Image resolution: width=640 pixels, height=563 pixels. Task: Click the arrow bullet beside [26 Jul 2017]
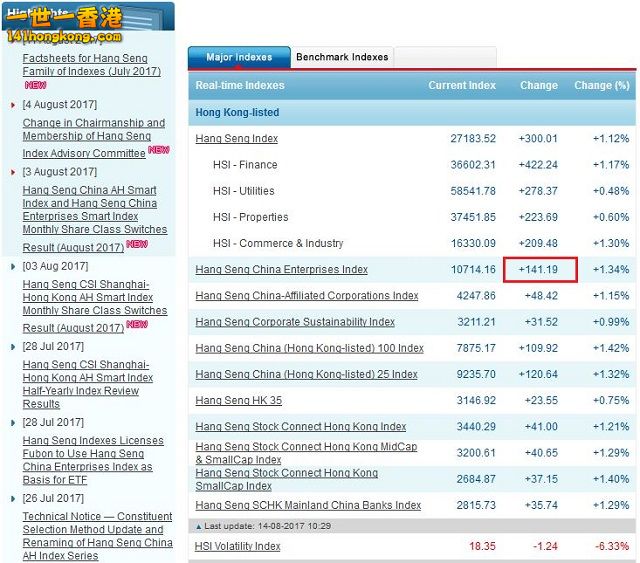[13, 498]
